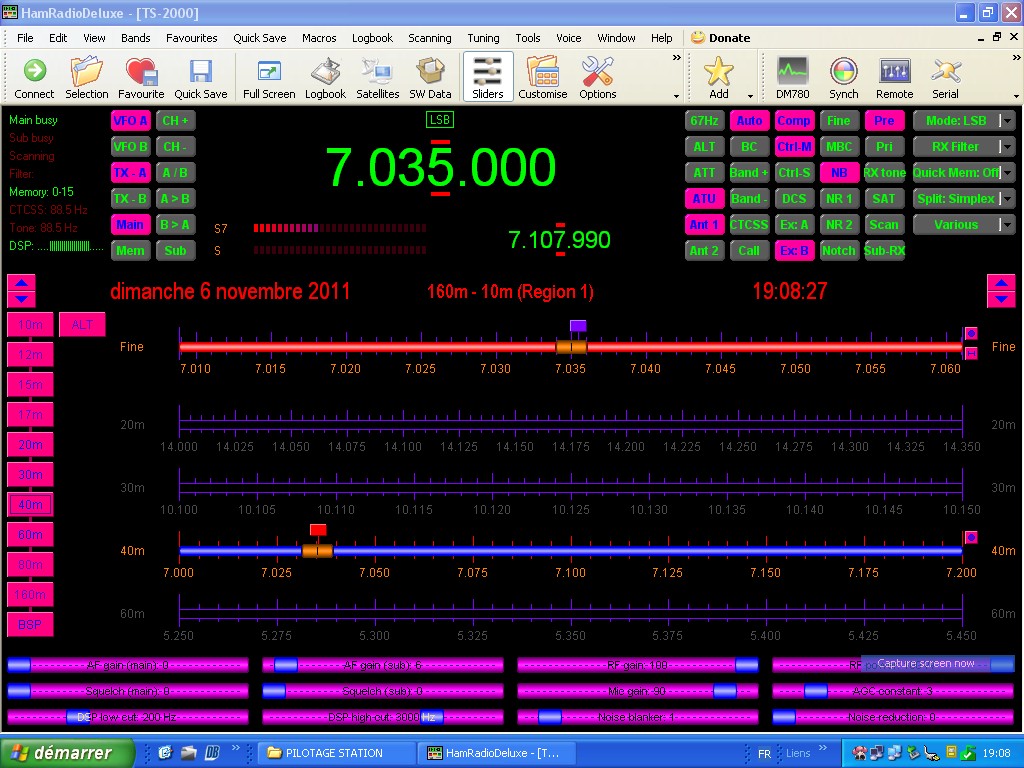
Task: Expand the main toolbar overflow chevron
Action: point(677,57)
